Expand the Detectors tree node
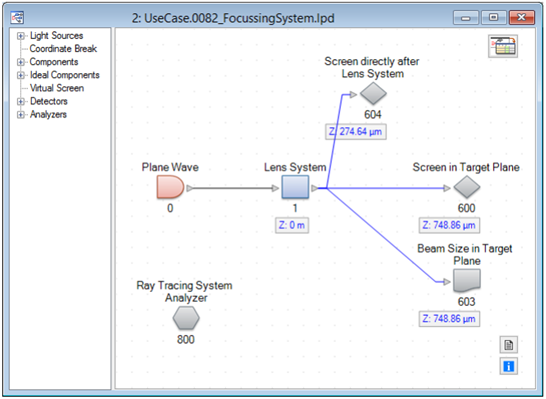546x399 pixels. coord(21,101)
